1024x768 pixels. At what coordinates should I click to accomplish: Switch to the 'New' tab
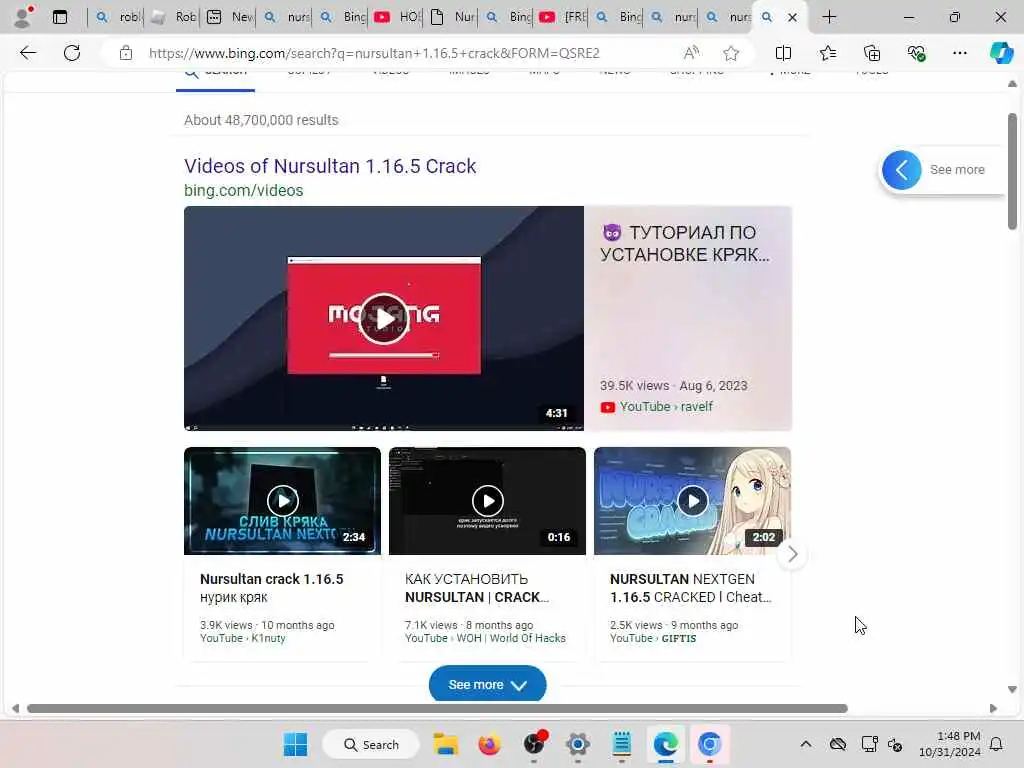(230, 17)
